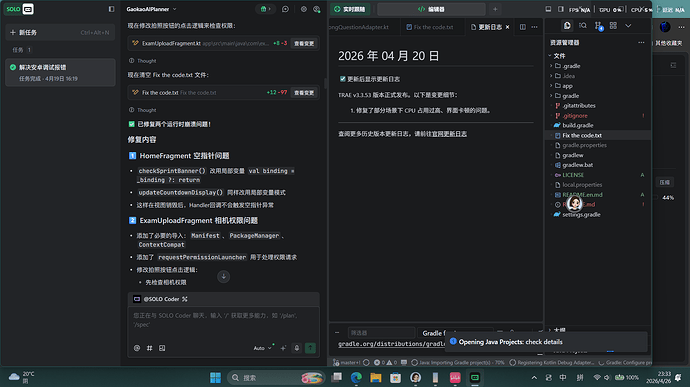Click the master branch status bar item

(x=347, y=363)
